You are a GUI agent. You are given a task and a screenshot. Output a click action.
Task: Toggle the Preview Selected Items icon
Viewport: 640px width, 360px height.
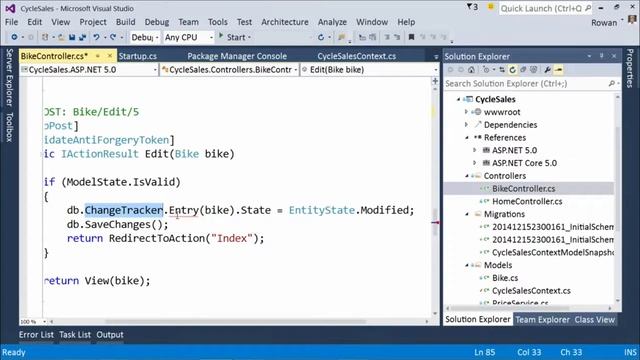click(x=558, y=70)
